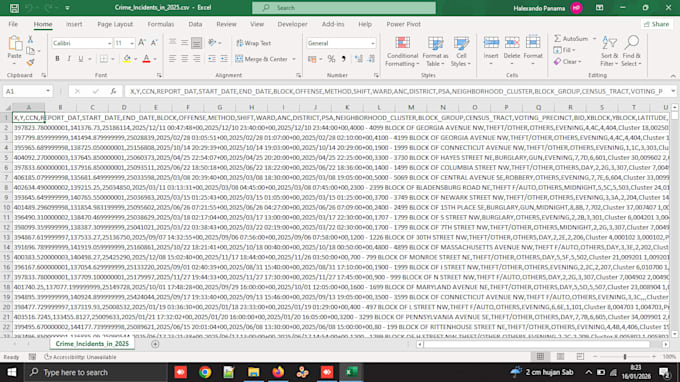Click the Insert Function fx icon

[113, 91]
